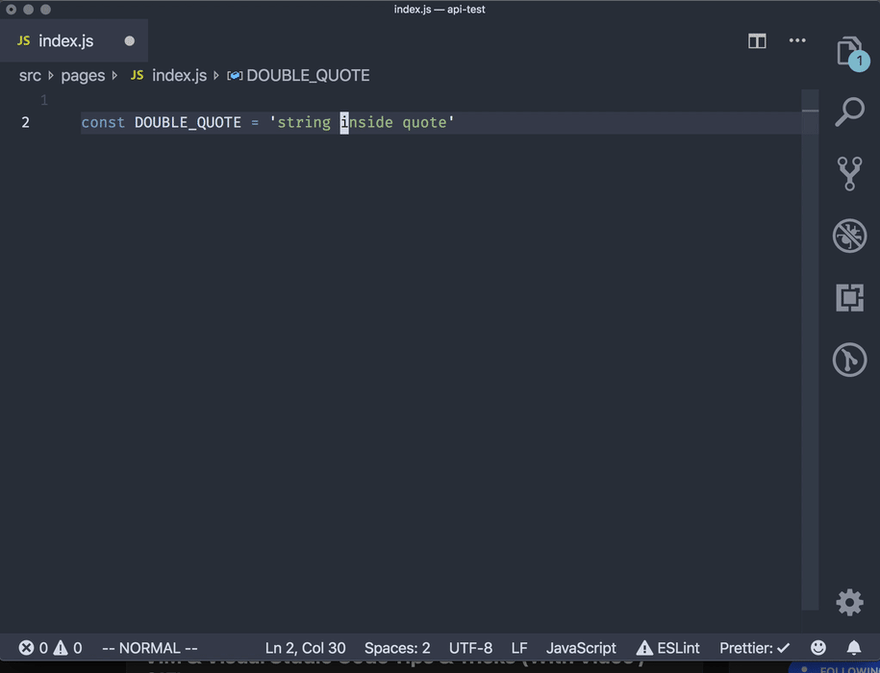This screenshot has width=880, height=673.
Task: Click Ln 2, Col 30 cursor position
Action: pos(305,648)
